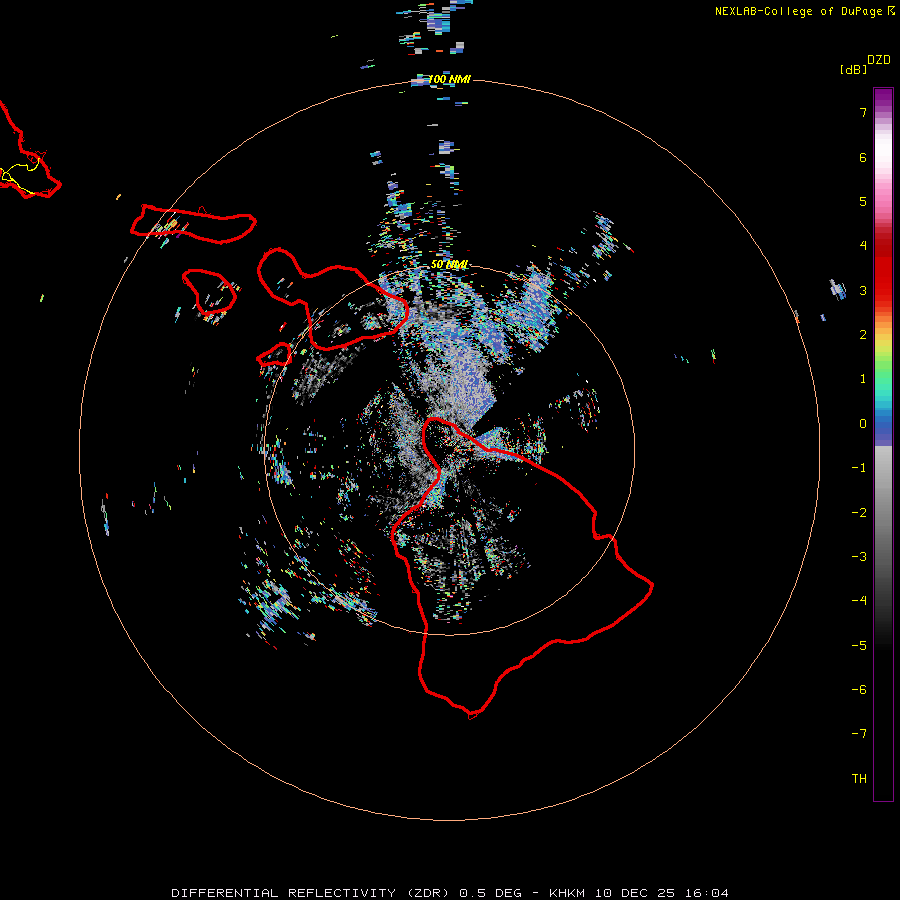Image resolution: width=900 pixels, height=900 pixels.
Task: Click the -1 value on color scale
Action: tap(859, 468)
